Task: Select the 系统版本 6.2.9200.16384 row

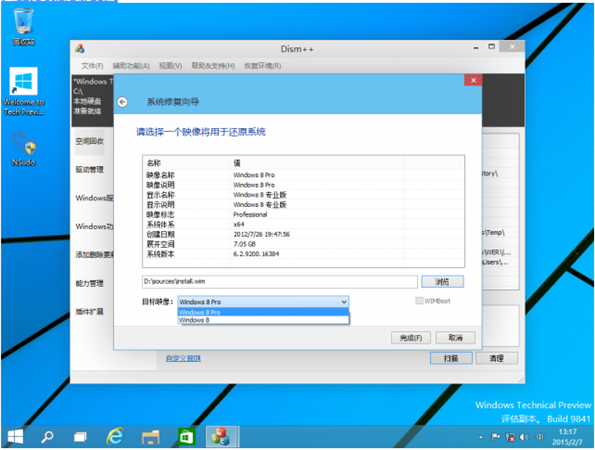Action: [303, 254]
